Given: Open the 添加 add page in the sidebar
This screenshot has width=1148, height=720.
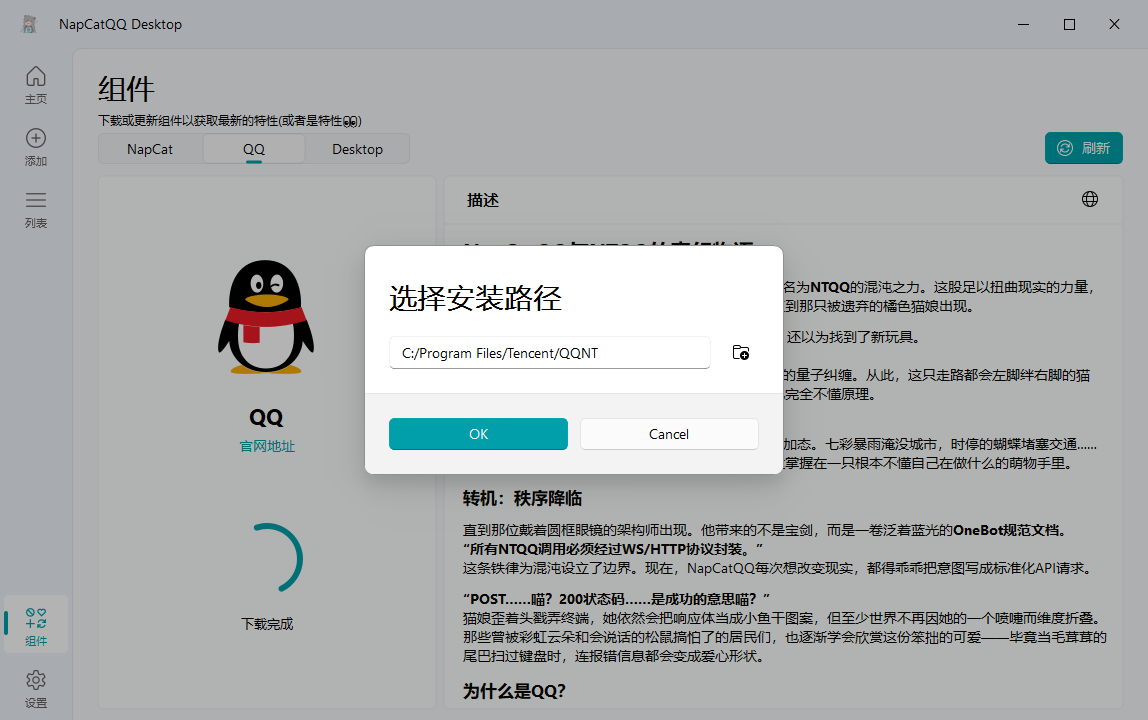Looking at the screenshot, I should click(36, 147).
